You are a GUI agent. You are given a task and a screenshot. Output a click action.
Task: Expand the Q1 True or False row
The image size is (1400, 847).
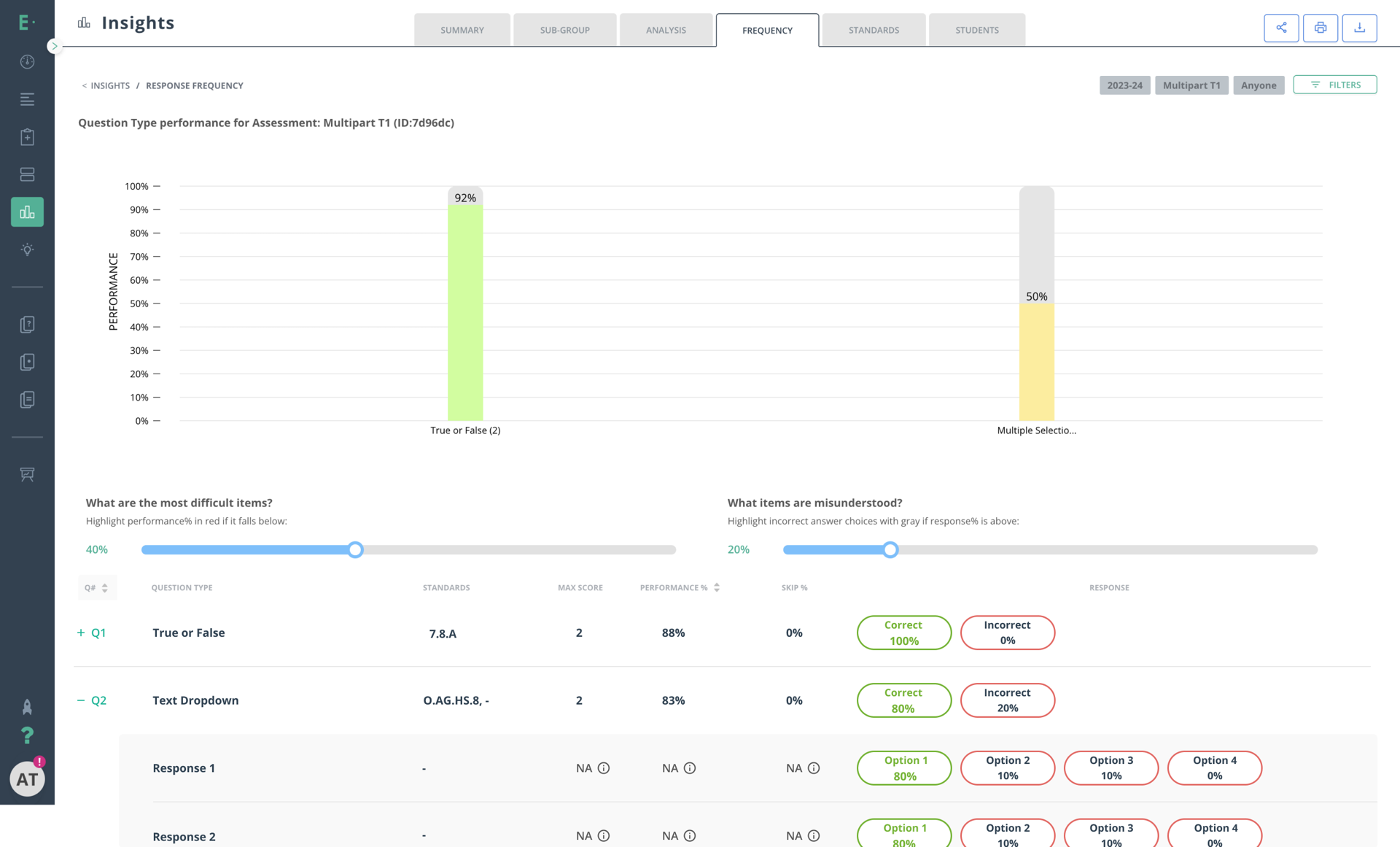(x=81, y=633)
